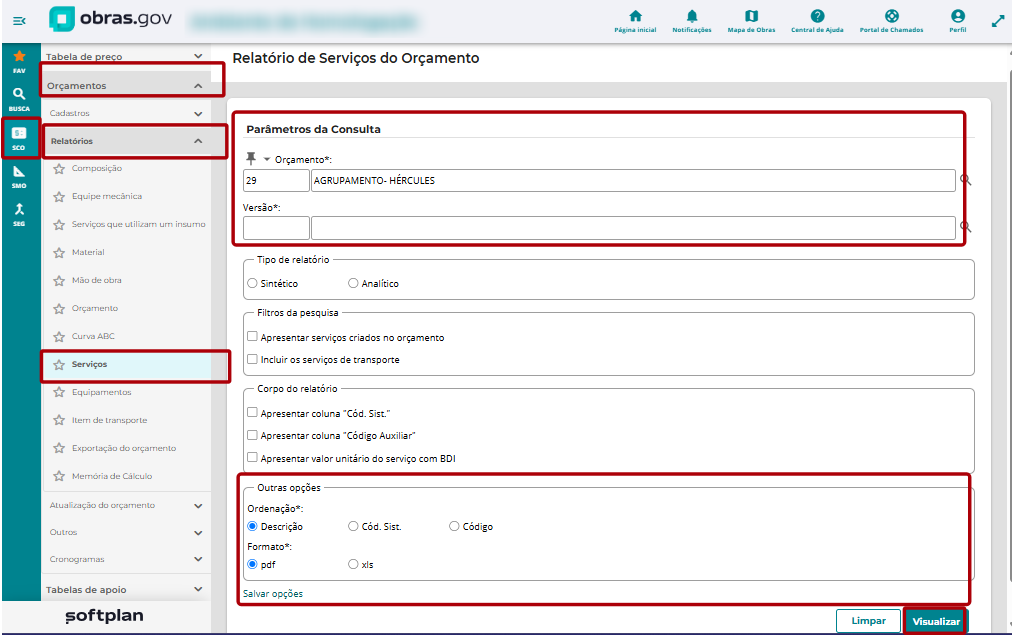Check Apresentar valor unitário com BDI
Screen dimensions: 1012x636
click(x=252, y=458)
